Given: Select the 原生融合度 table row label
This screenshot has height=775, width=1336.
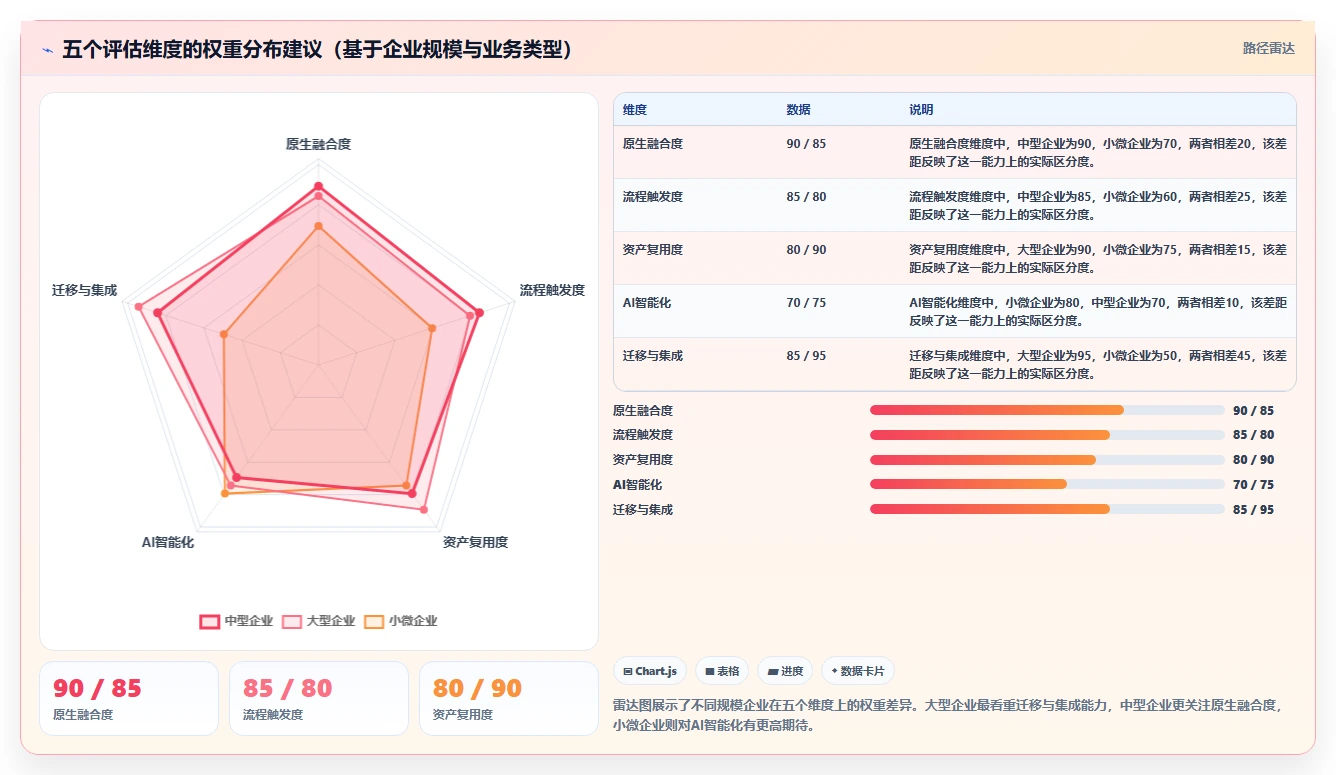Looking at the screenshot, I should point(653,144).
